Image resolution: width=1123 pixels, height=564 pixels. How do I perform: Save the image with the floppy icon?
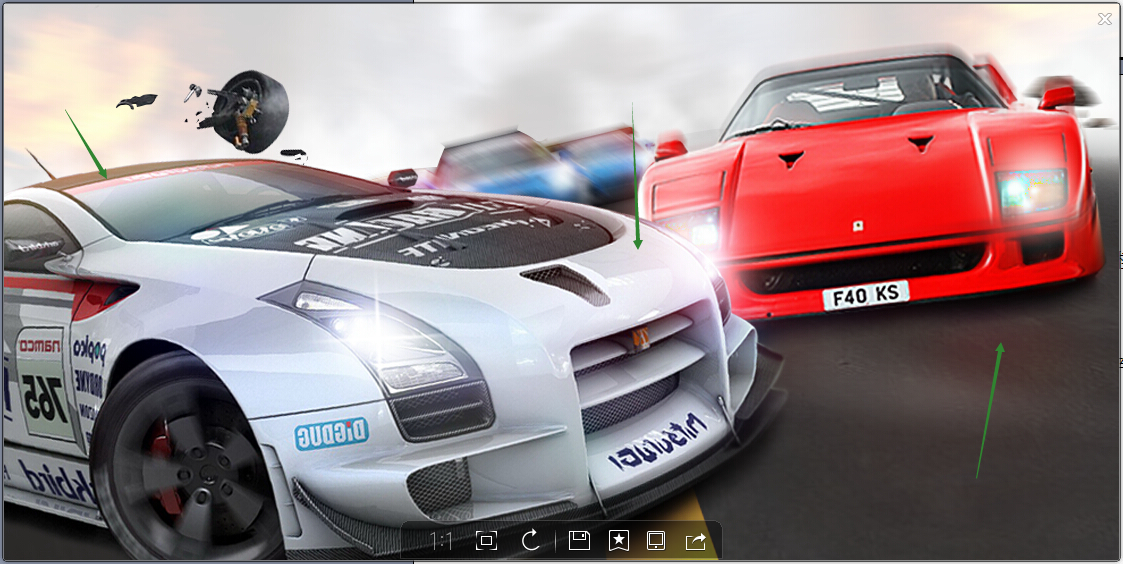pos(579,540)
